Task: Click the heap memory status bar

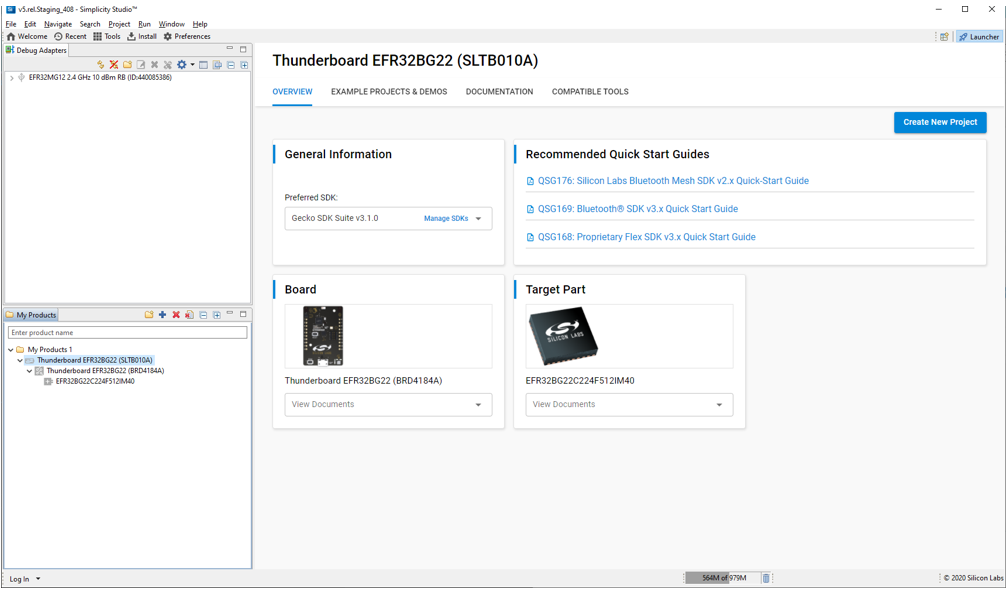Action: point(723,578)
